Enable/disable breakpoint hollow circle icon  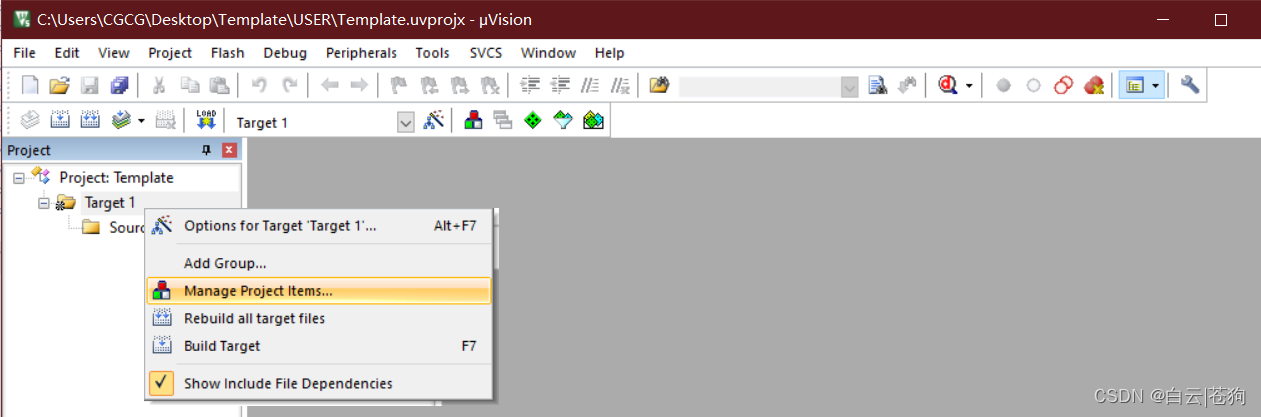tap(1034, 86)
